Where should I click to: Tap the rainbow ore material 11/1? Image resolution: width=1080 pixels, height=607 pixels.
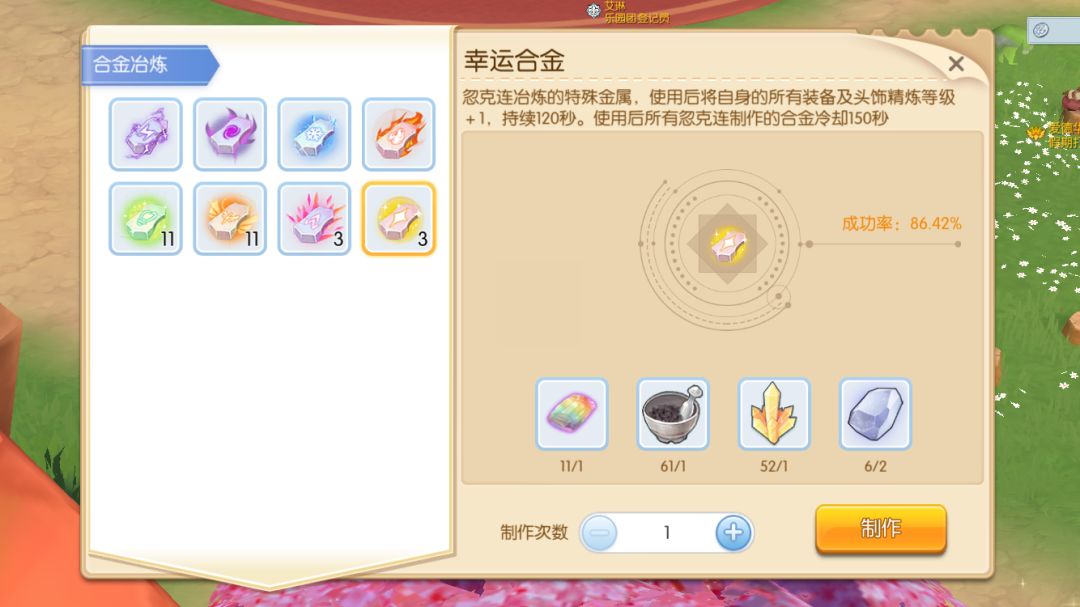point(572,414)
